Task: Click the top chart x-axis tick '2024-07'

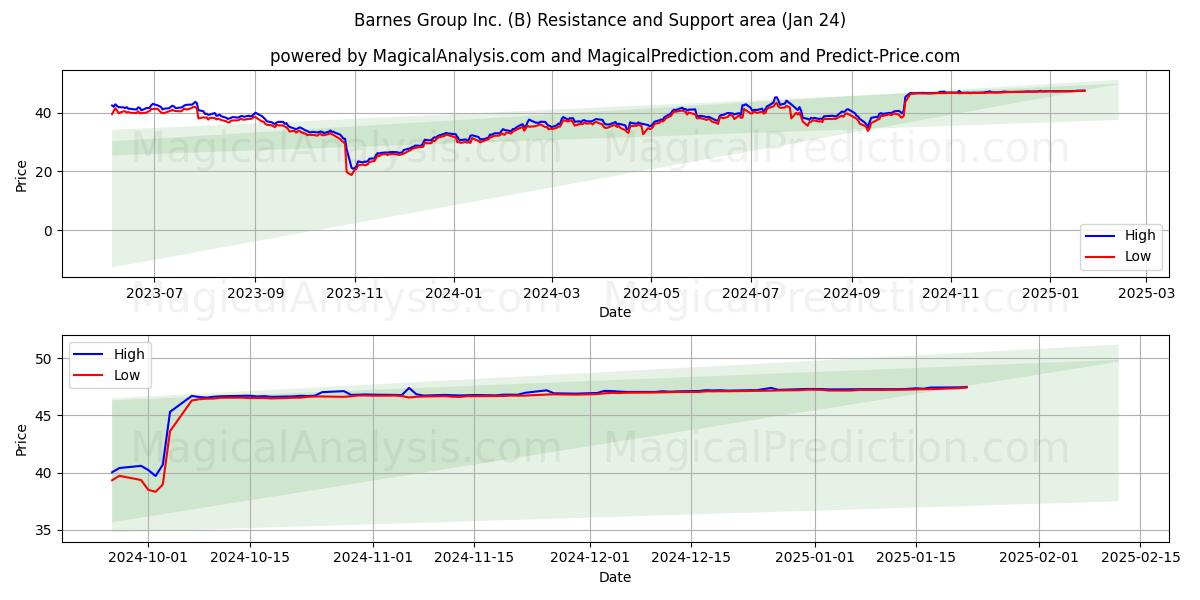Action: coord(750,294)
